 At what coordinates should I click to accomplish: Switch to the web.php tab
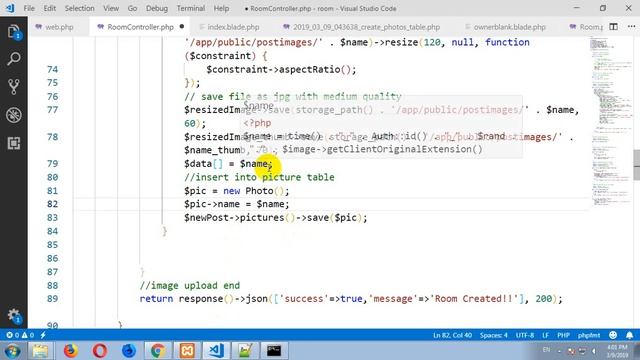[59, 27]
